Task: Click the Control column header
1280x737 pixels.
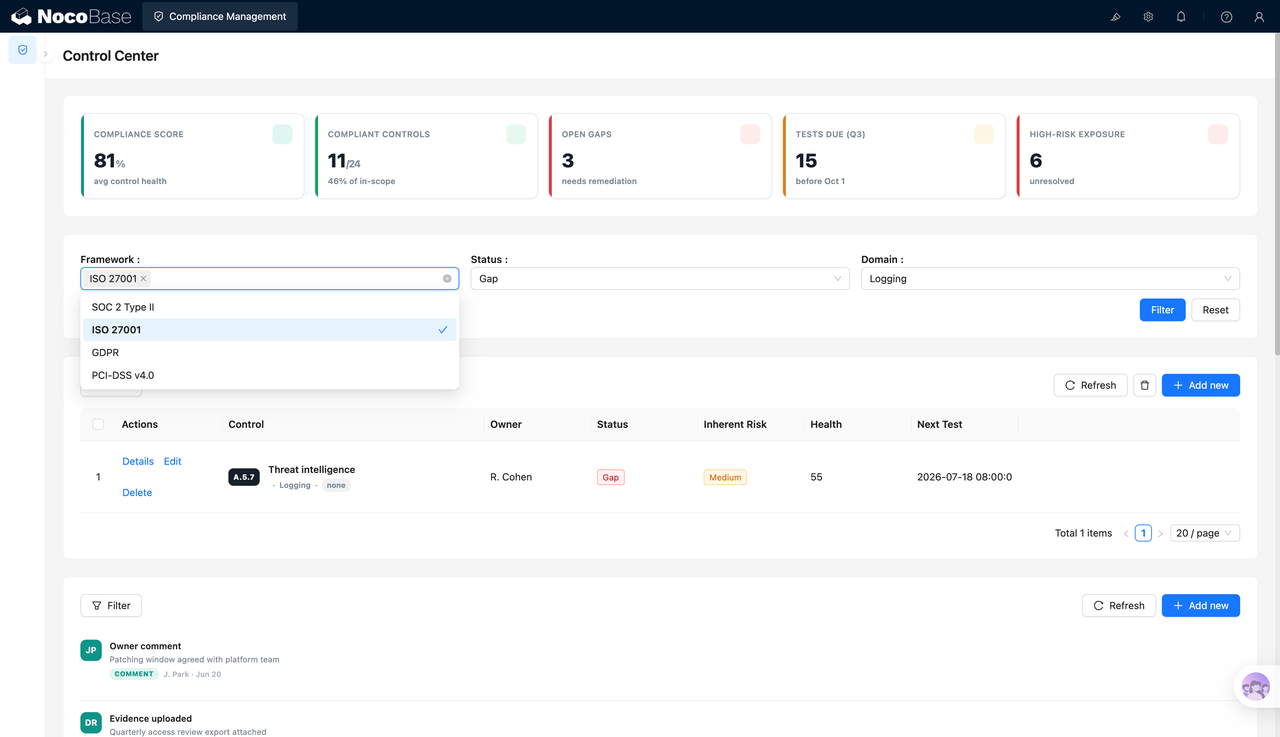Action: click(x=246, y=424)
